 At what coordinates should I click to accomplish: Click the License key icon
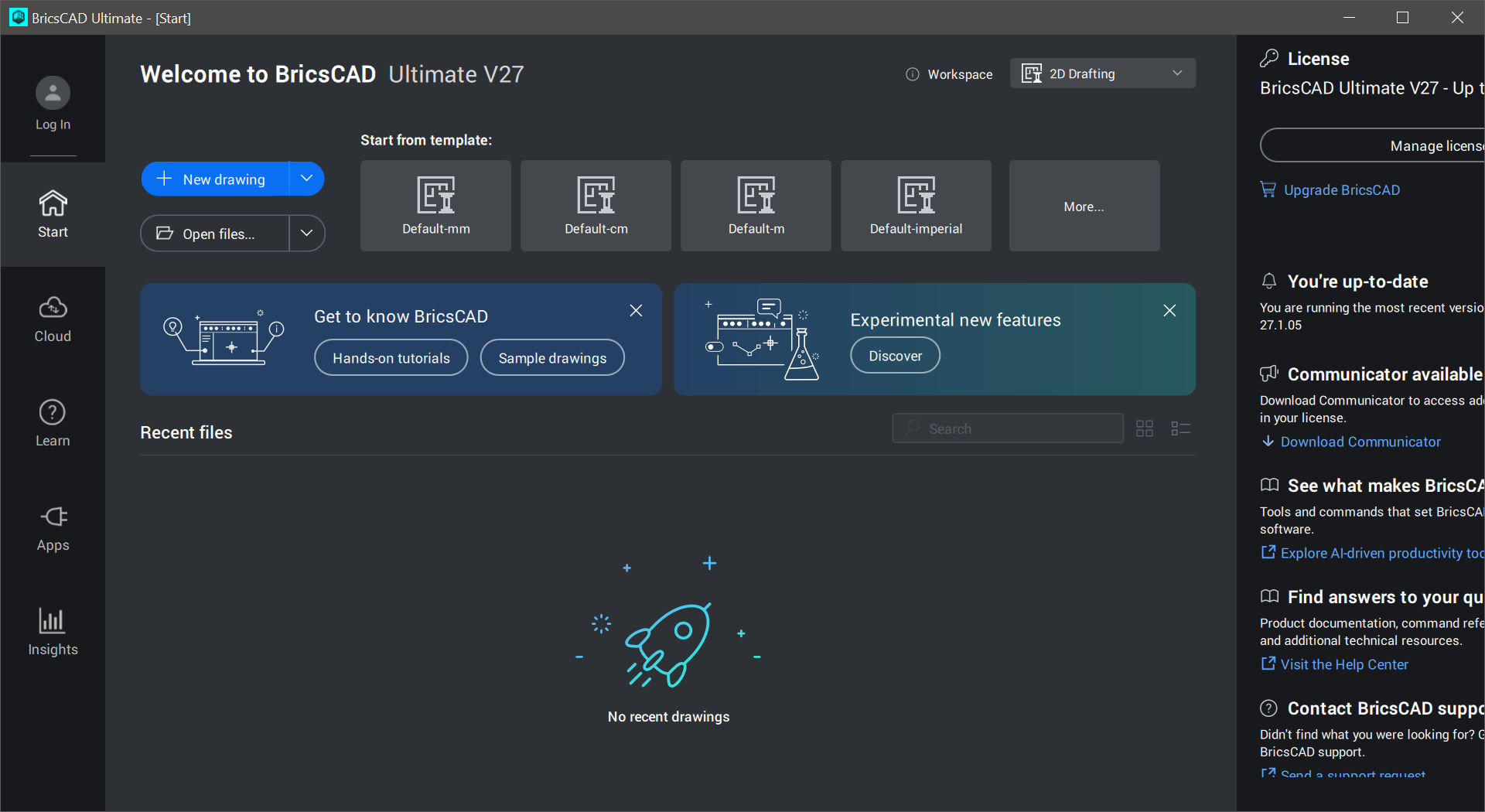point(1269,58)
